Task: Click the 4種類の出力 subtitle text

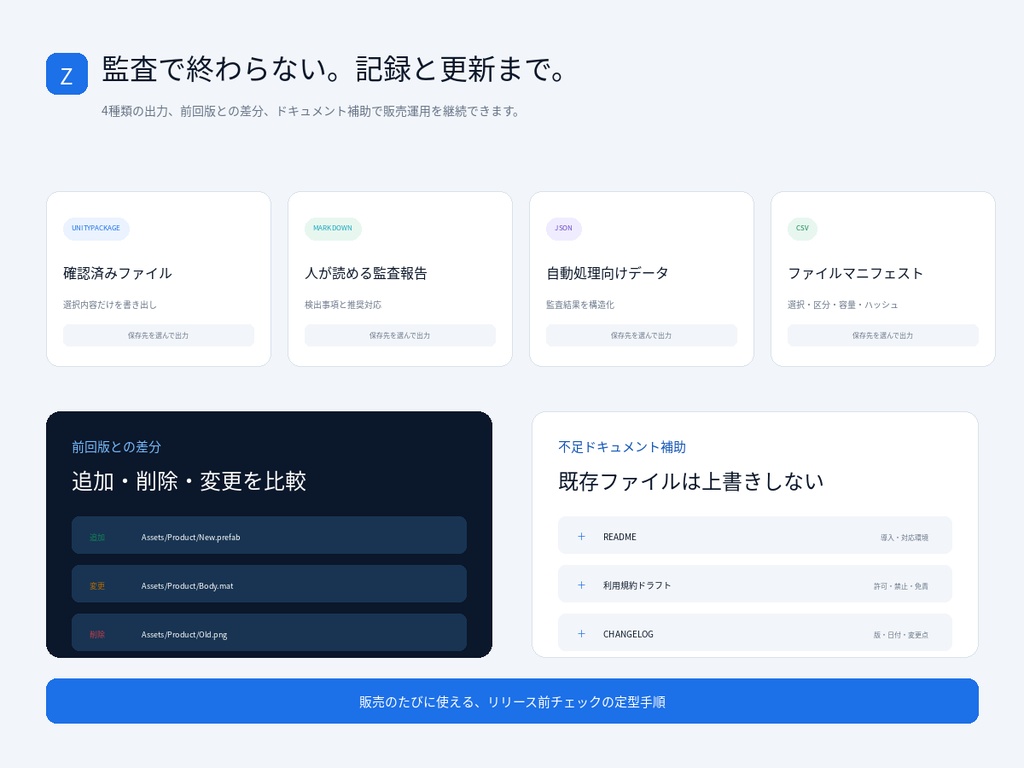Action: (x=310, y=111)
